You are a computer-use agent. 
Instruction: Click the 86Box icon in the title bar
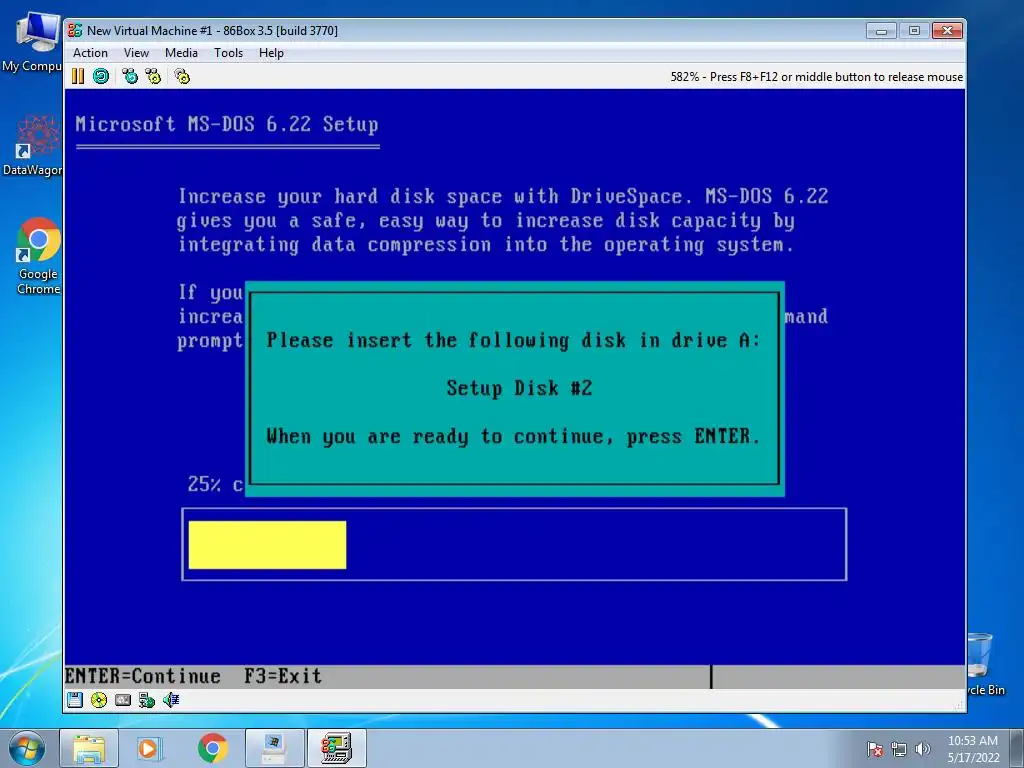75,30
